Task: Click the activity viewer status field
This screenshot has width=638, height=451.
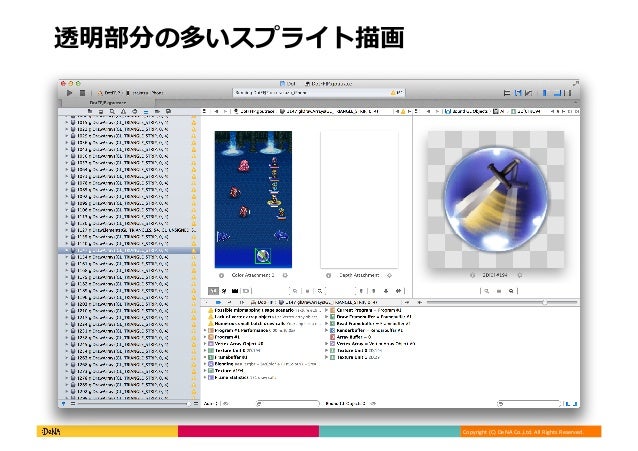Action: tap(318, 93)
